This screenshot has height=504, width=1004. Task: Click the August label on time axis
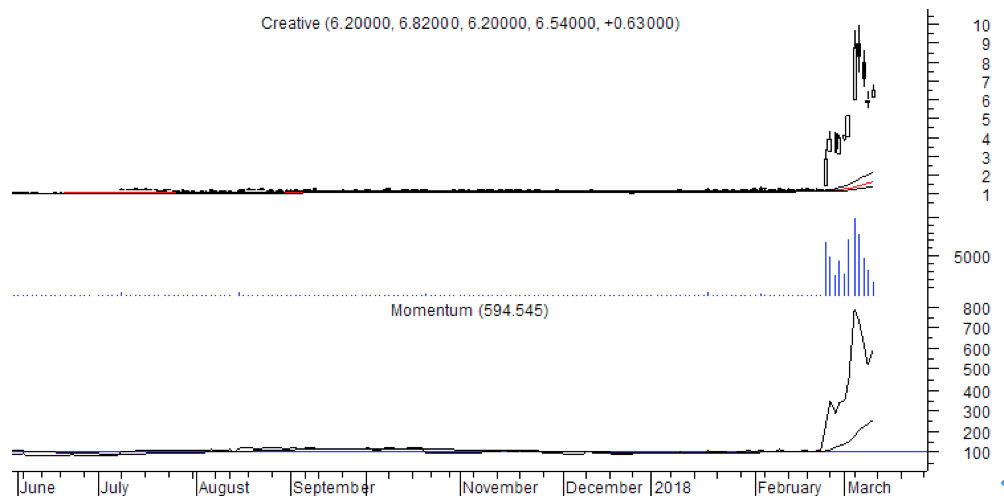pyautogui.click(x=224, y=488)
